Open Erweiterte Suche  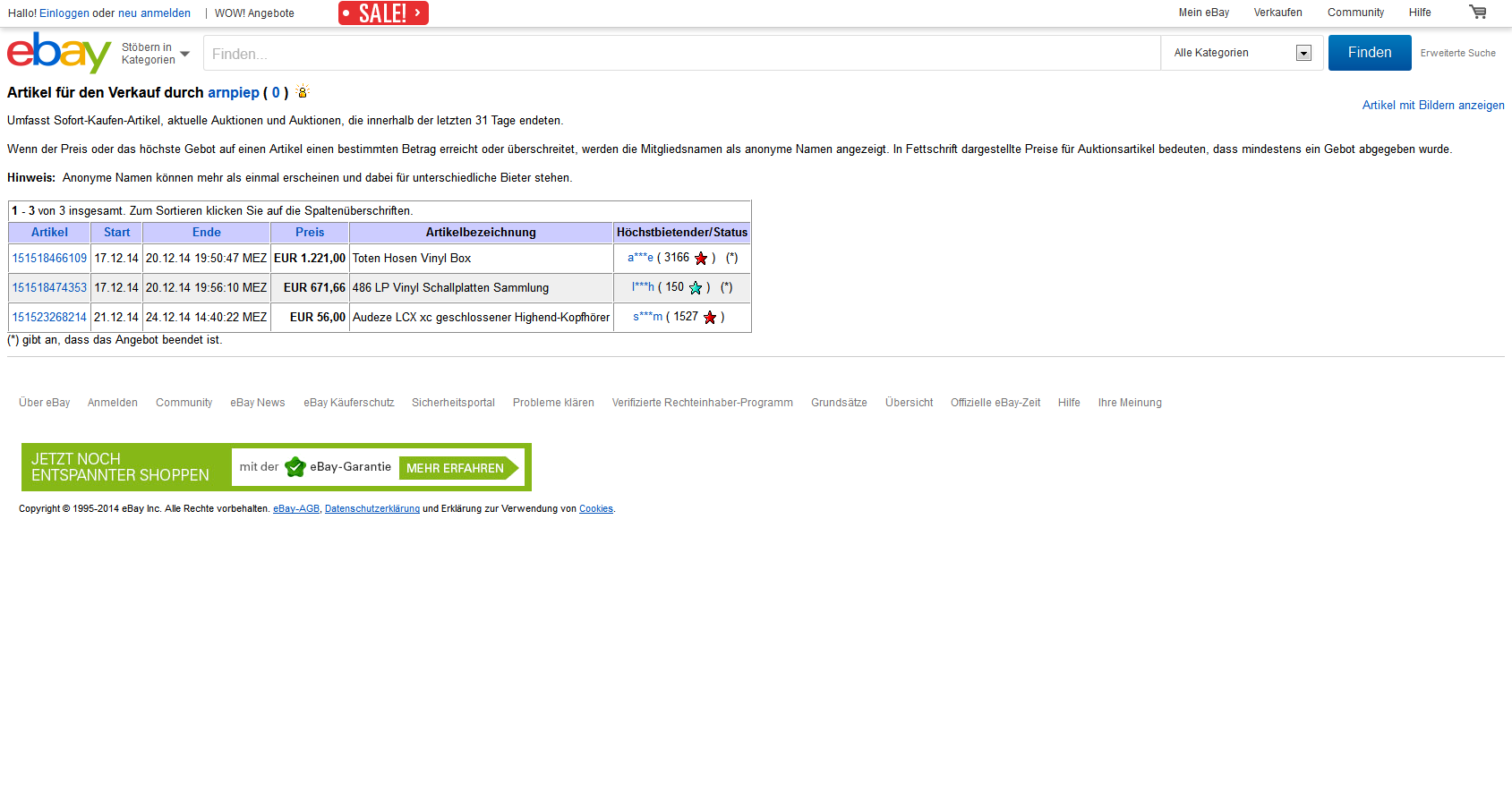pos(1457,53)
